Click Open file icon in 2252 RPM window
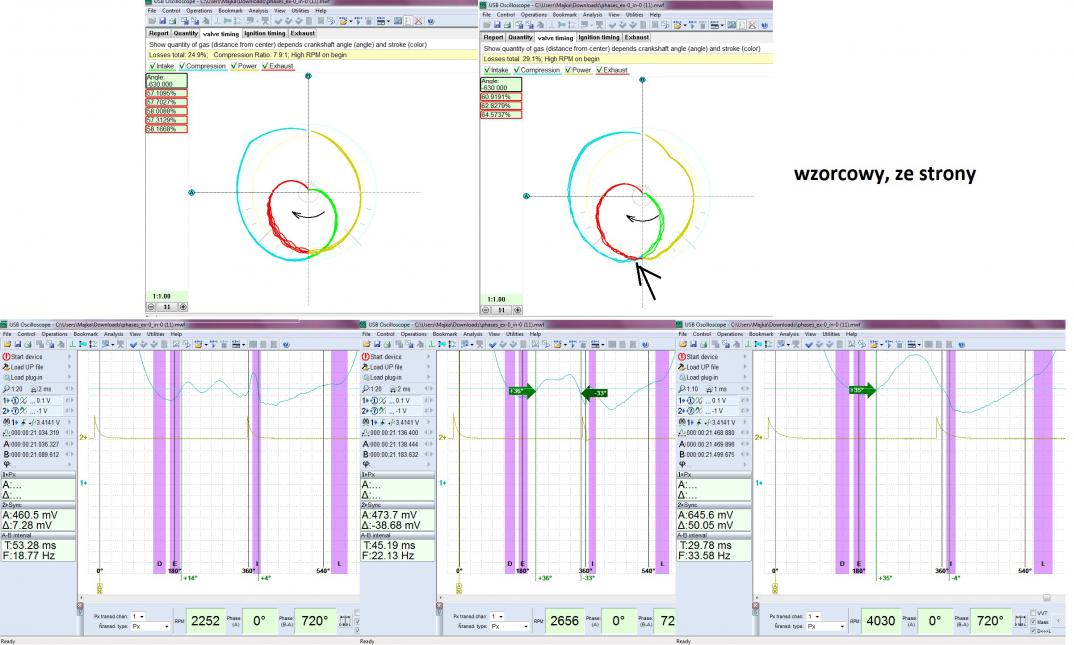Image resolution: width=1074 pixels, height=645 pixels. tap(8, 344)
